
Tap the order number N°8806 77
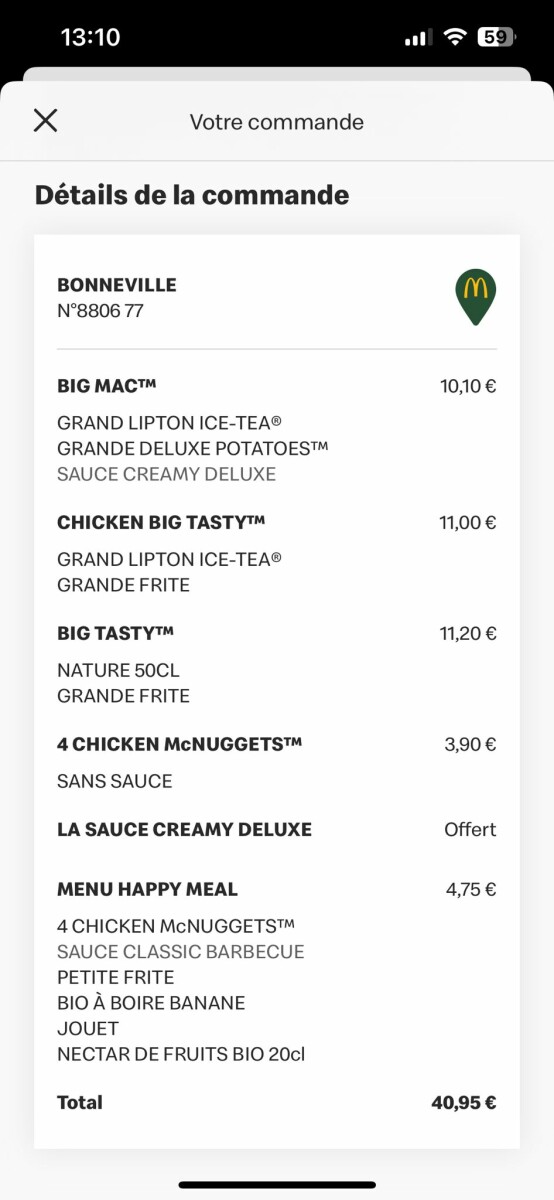point(100,311)
